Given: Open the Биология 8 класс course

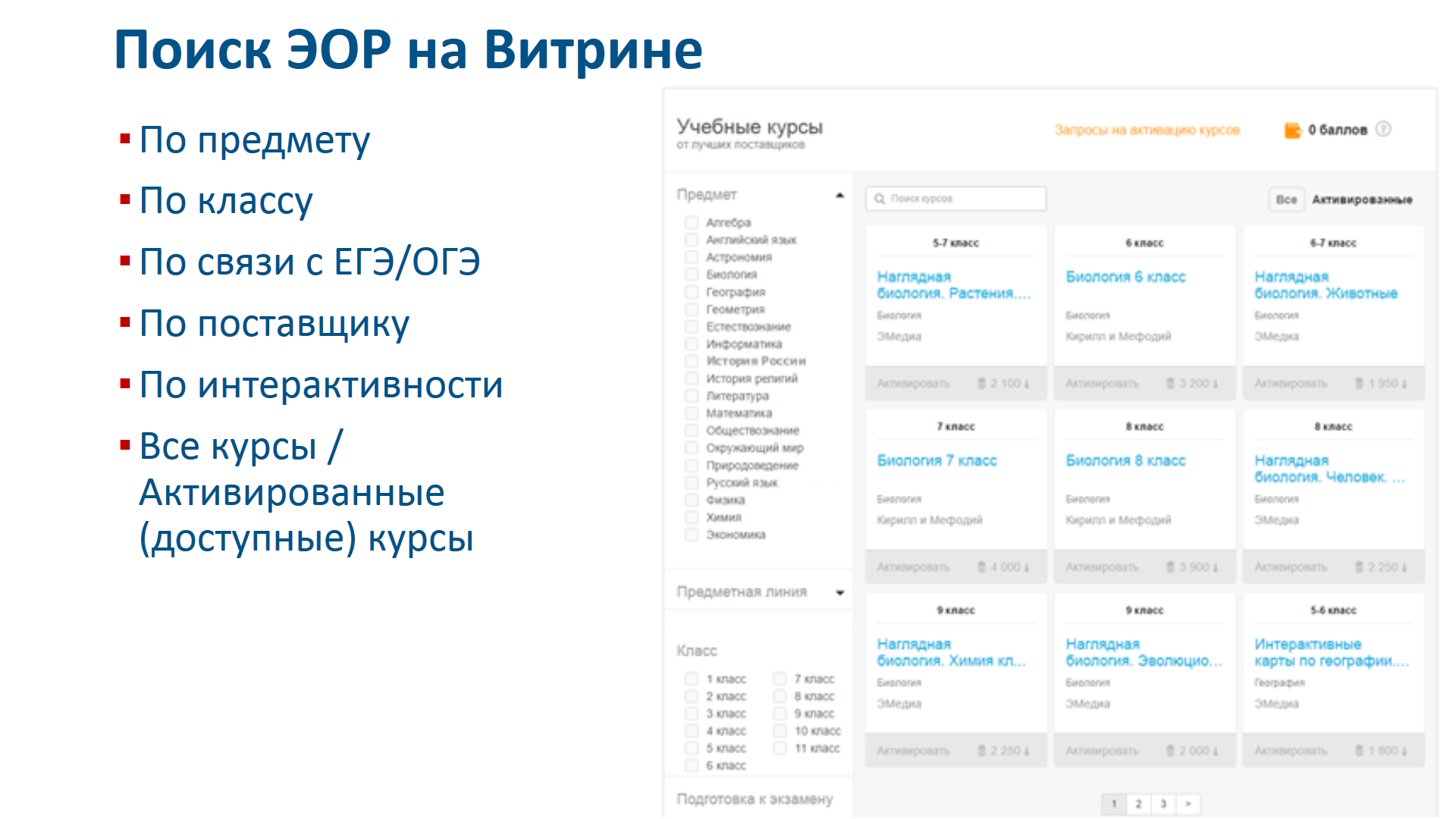Looking at the screenshot, I should 1125,460.
